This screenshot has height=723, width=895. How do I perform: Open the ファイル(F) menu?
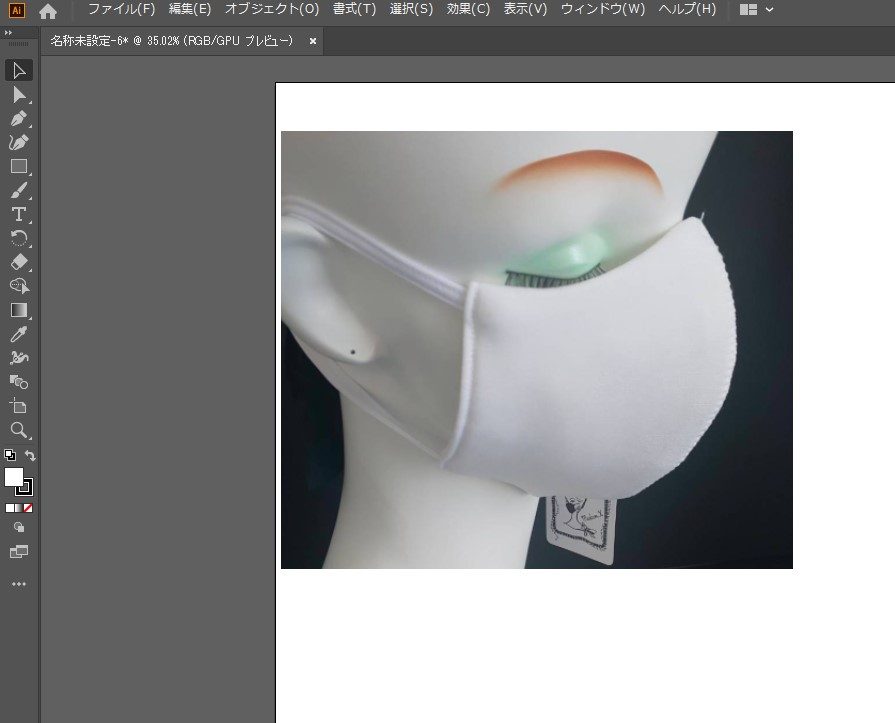(122, 9)
